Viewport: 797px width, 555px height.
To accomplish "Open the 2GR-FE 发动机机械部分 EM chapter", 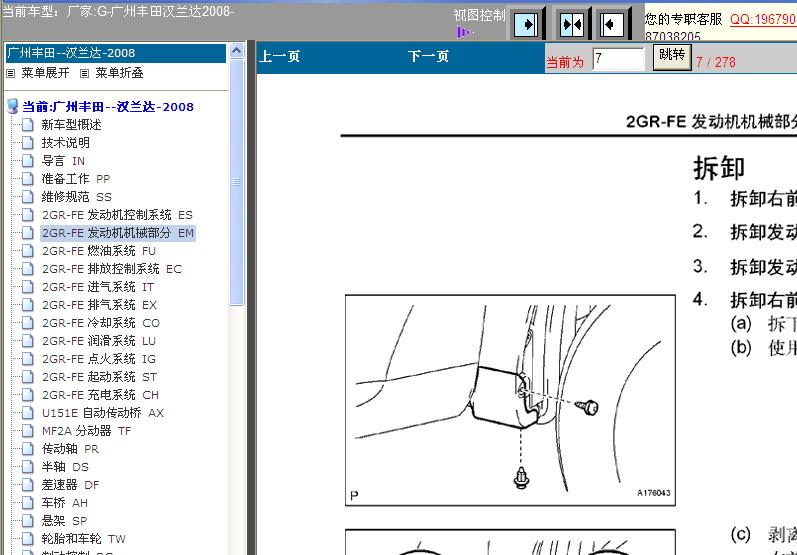I will 118,233.
